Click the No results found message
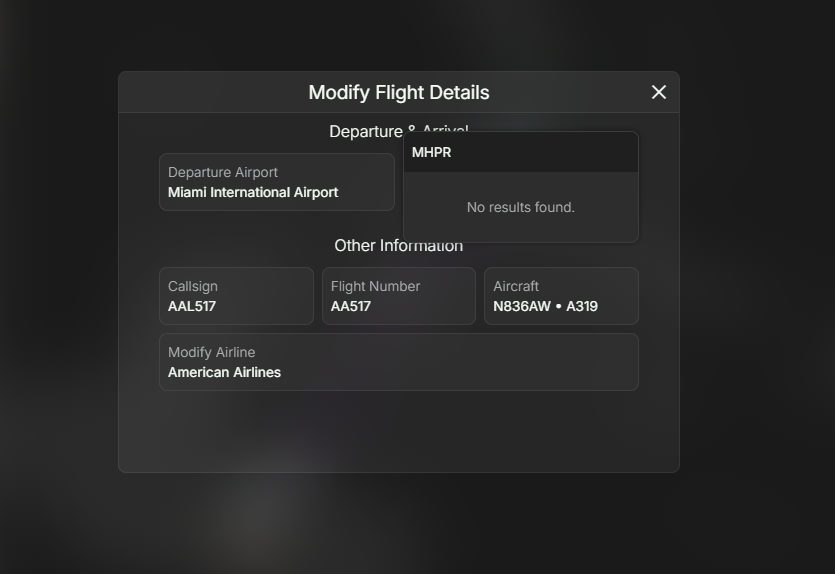Viewport: 835px width, 574px height. coord(521,207)
